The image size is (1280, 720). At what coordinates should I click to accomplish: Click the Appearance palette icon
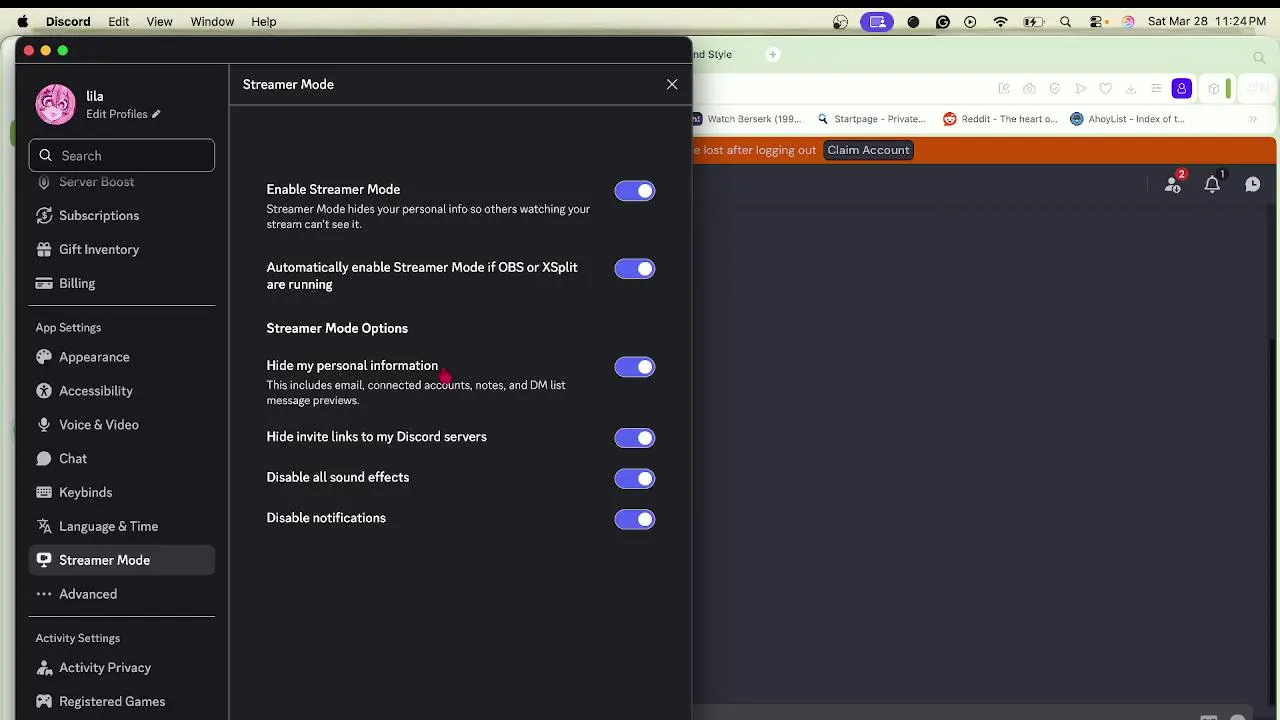click(x=44, y=357)
